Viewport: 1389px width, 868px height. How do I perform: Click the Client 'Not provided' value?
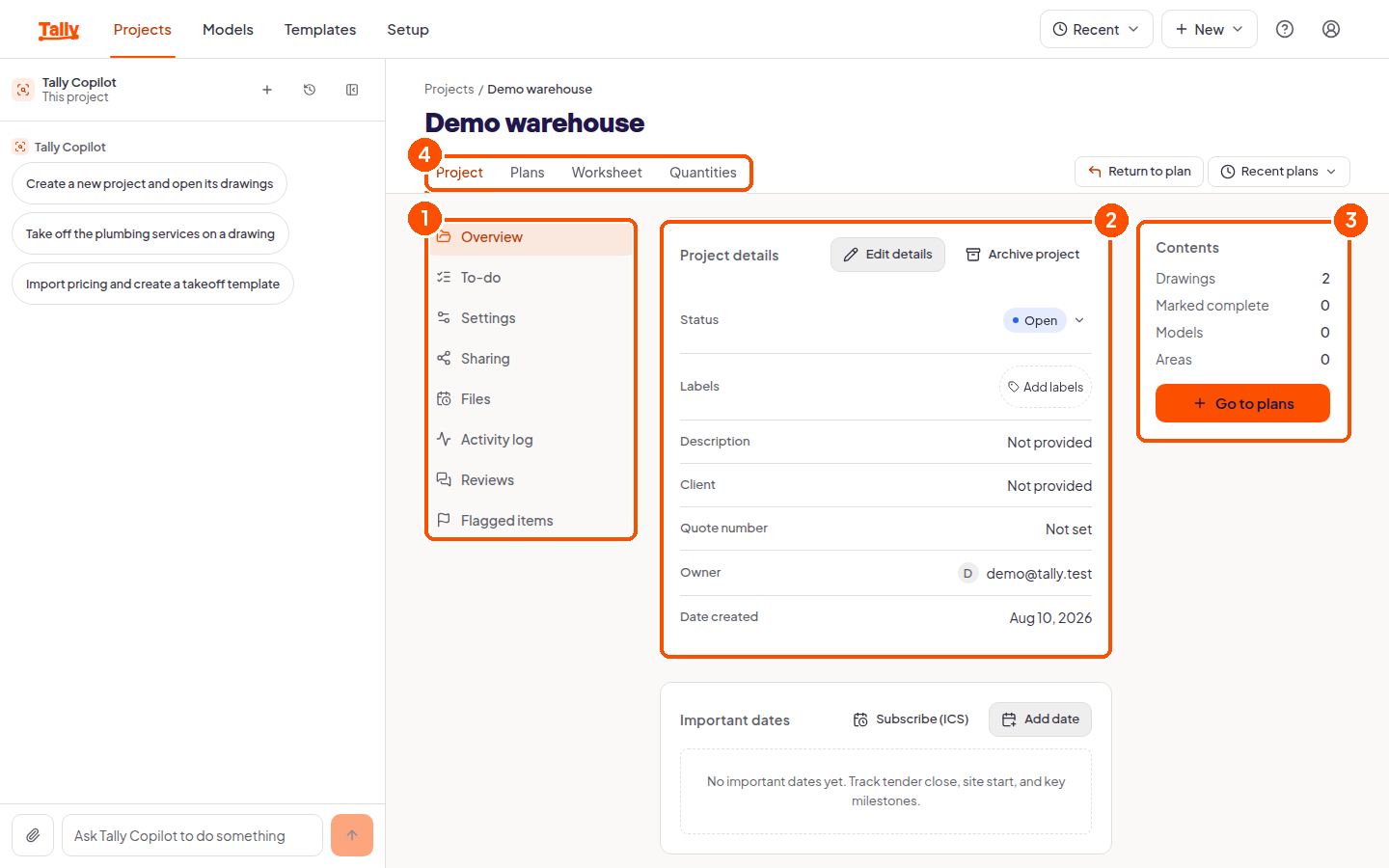(1049, 486)
